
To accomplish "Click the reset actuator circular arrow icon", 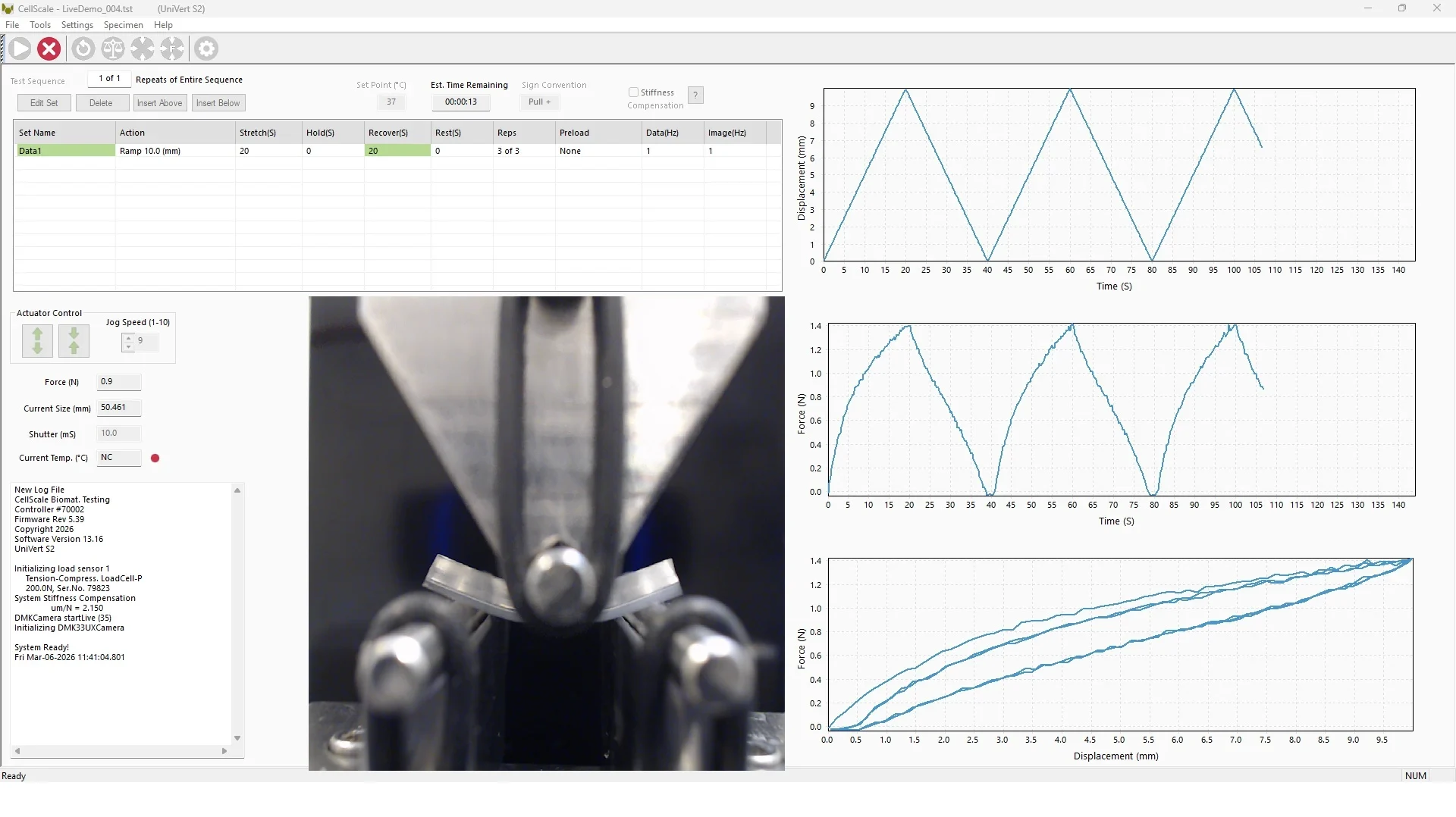I will (x=83, y=49).
